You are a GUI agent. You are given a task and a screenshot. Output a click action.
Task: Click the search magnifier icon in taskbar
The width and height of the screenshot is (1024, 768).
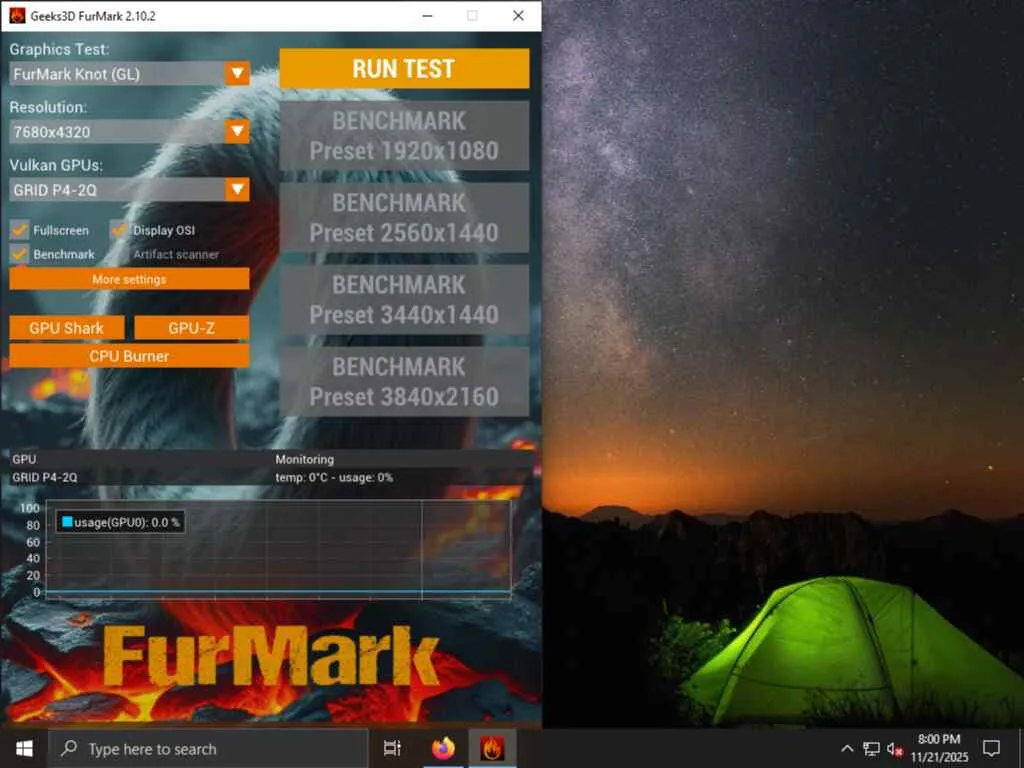click(69, 748)
